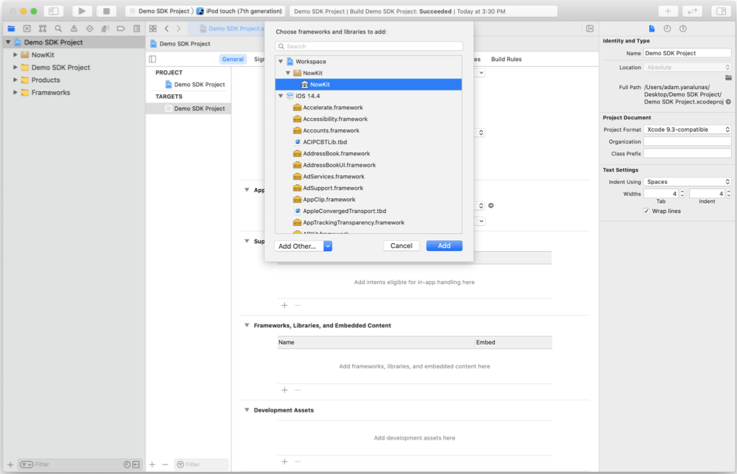Viewport: 737px width, 474px height.
Task: Open the Symbol navigator
Action: pyautogui.click(x=42, y=29)
